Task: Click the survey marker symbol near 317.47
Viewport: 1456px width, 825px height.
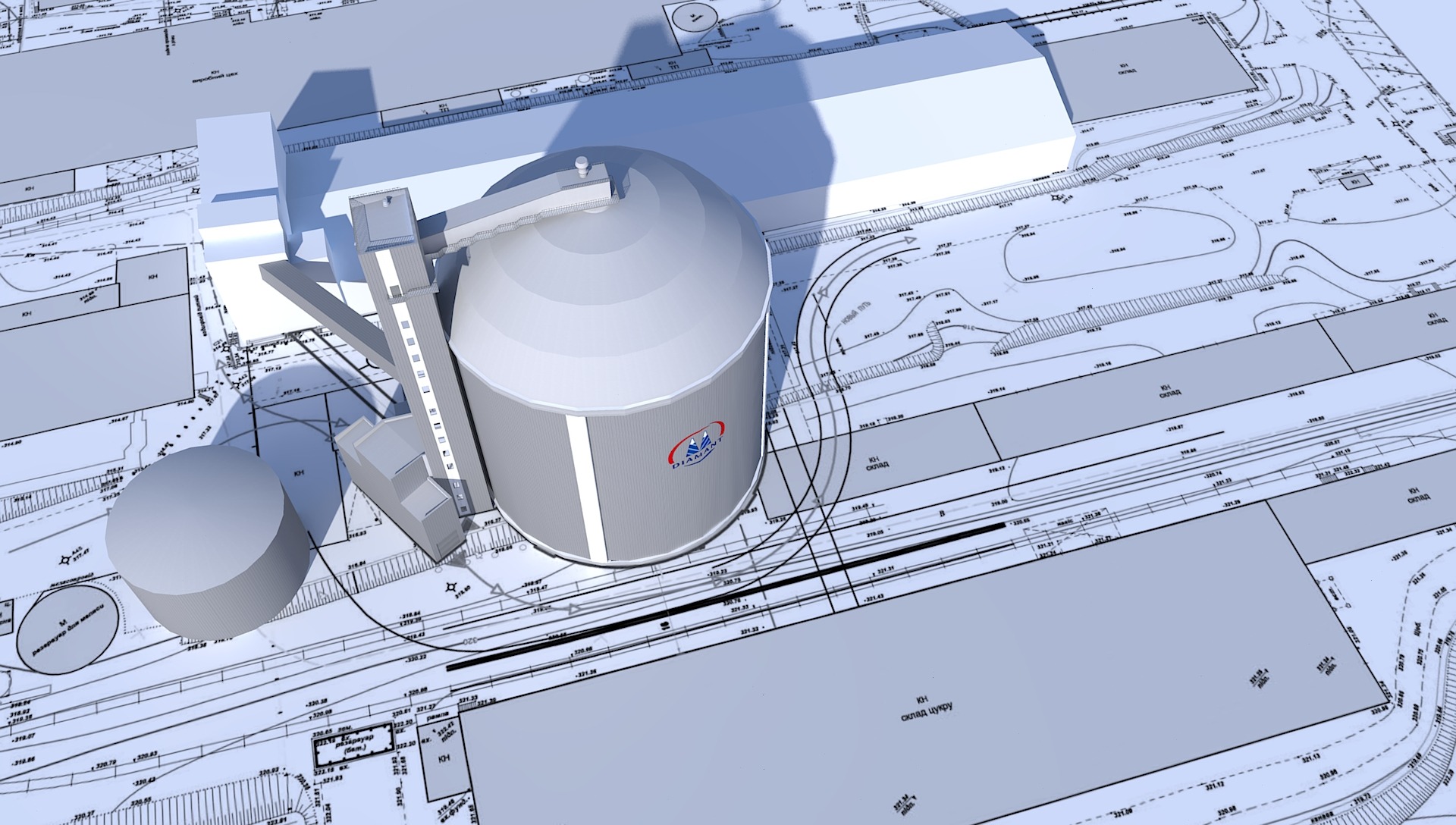Action: click(64, 560)
